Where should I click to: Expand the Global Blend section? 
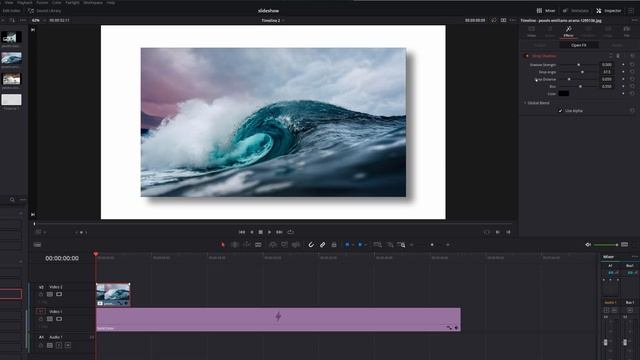click(x=525, y=103)
